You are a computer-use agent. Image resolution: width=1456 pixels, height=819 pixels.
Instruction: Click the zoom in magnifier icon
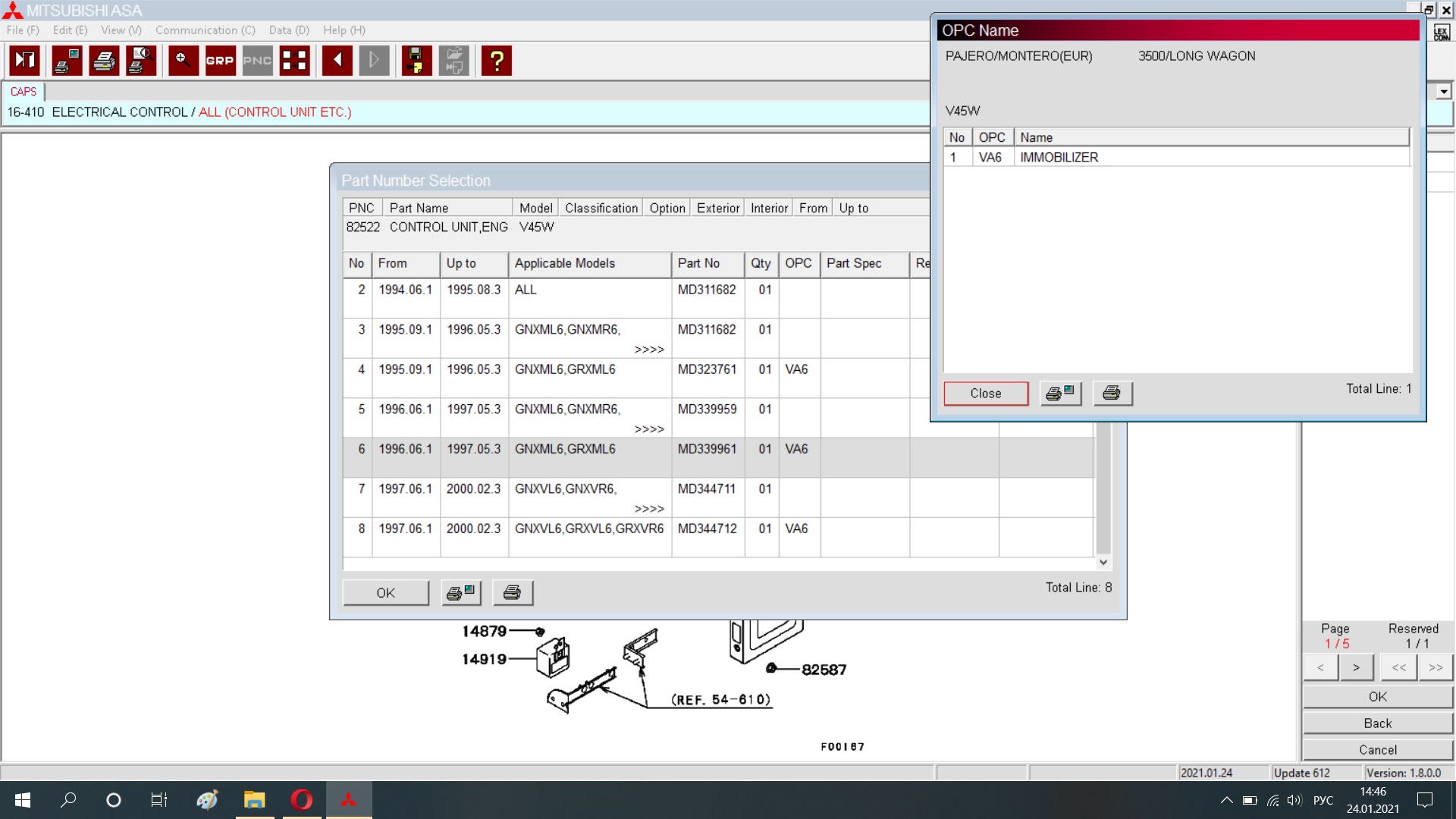point(183,61)
